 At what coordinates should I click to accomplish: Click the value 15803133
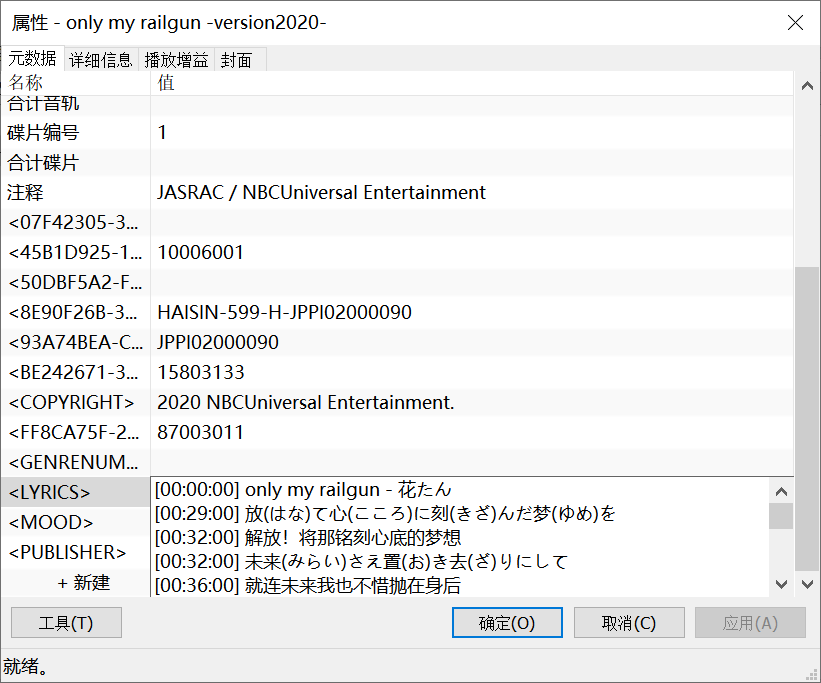point(201,372)
